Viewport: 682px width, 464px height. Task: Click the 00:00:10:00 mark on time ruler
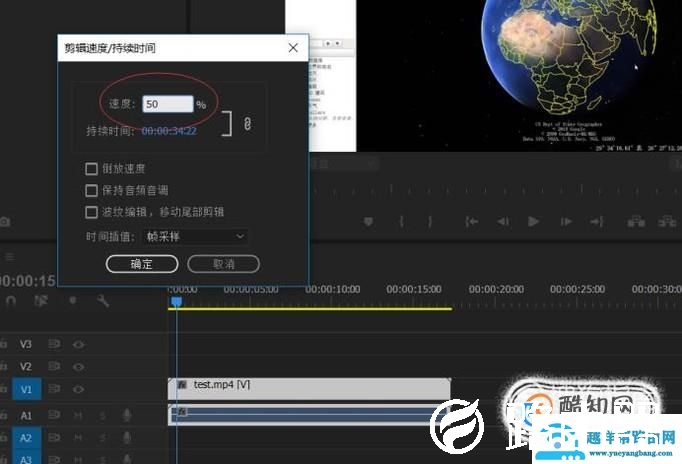click(x=333, y=289)
